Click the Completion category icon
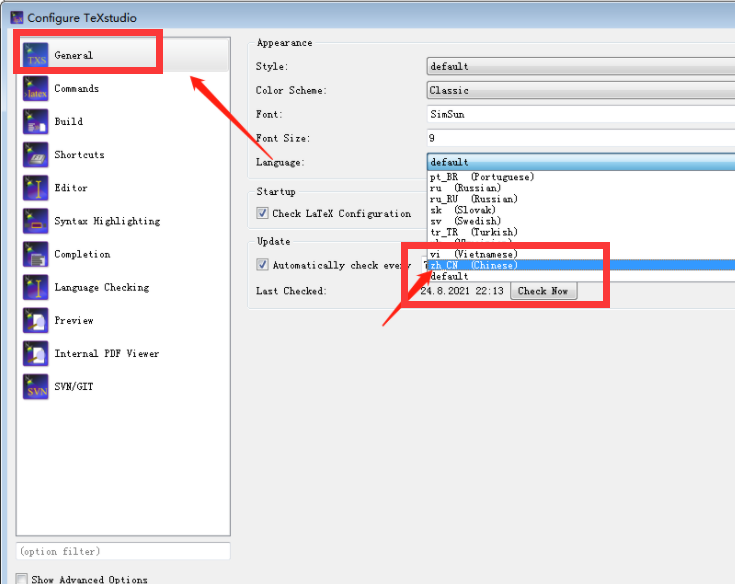Image resolution: width=735 pixels, height=584 pixels. pos(36,255)
